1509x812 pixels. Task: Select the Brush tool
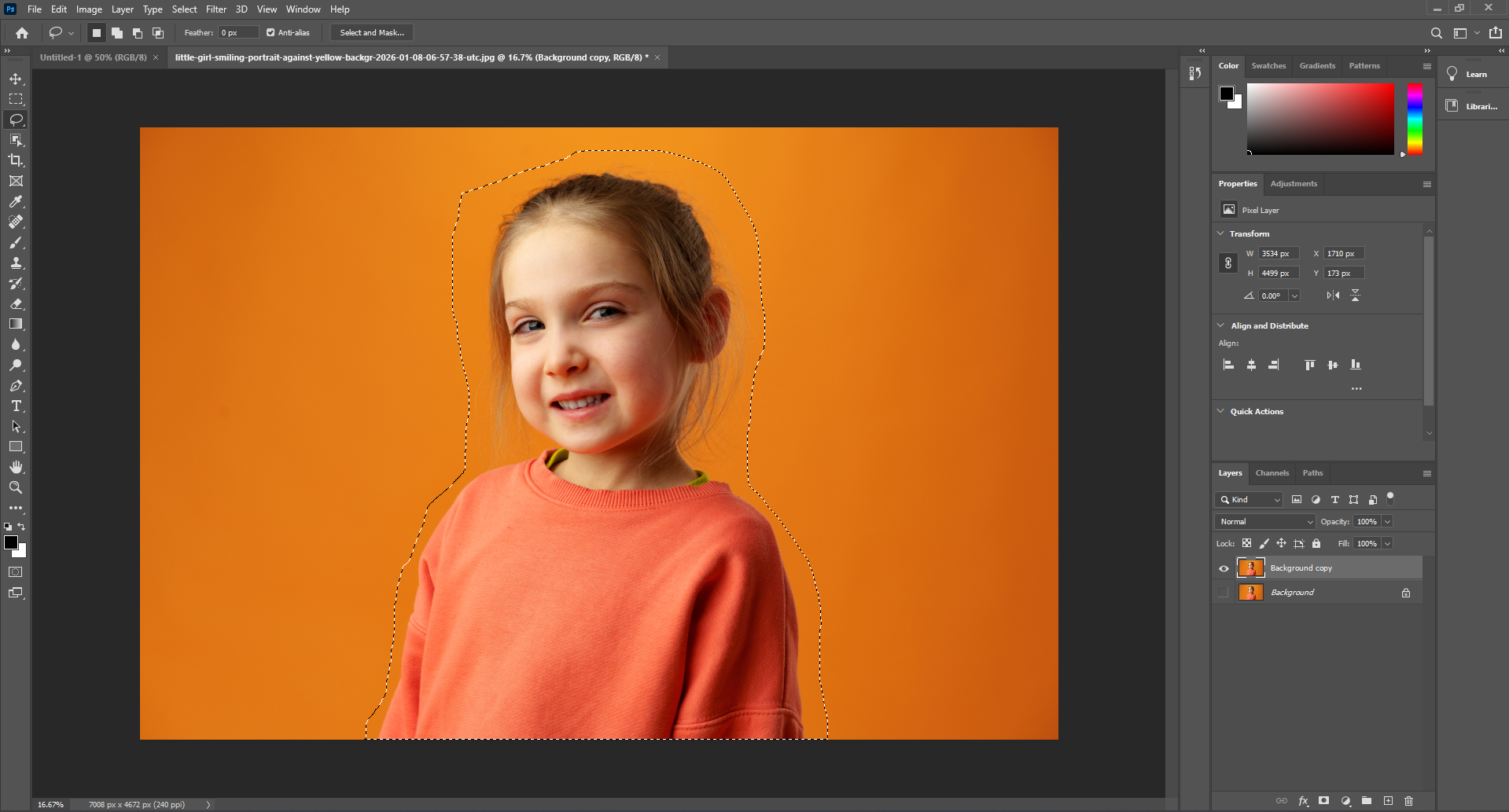(x=16, y=243)
